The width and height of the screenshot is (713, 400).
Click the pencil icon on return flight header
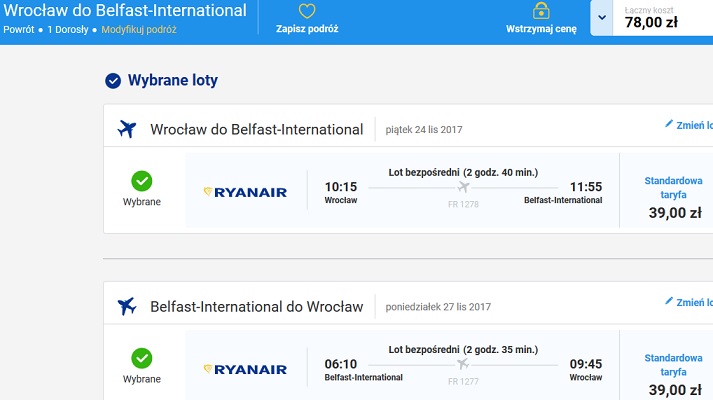tap(669, 301)
